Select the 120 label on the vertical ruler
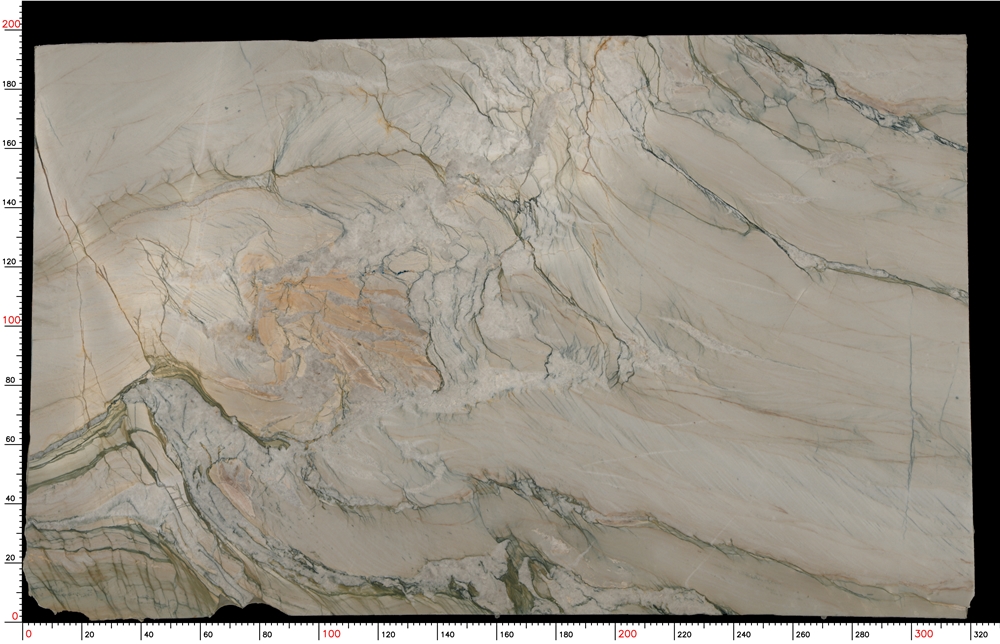 (11, 262)
